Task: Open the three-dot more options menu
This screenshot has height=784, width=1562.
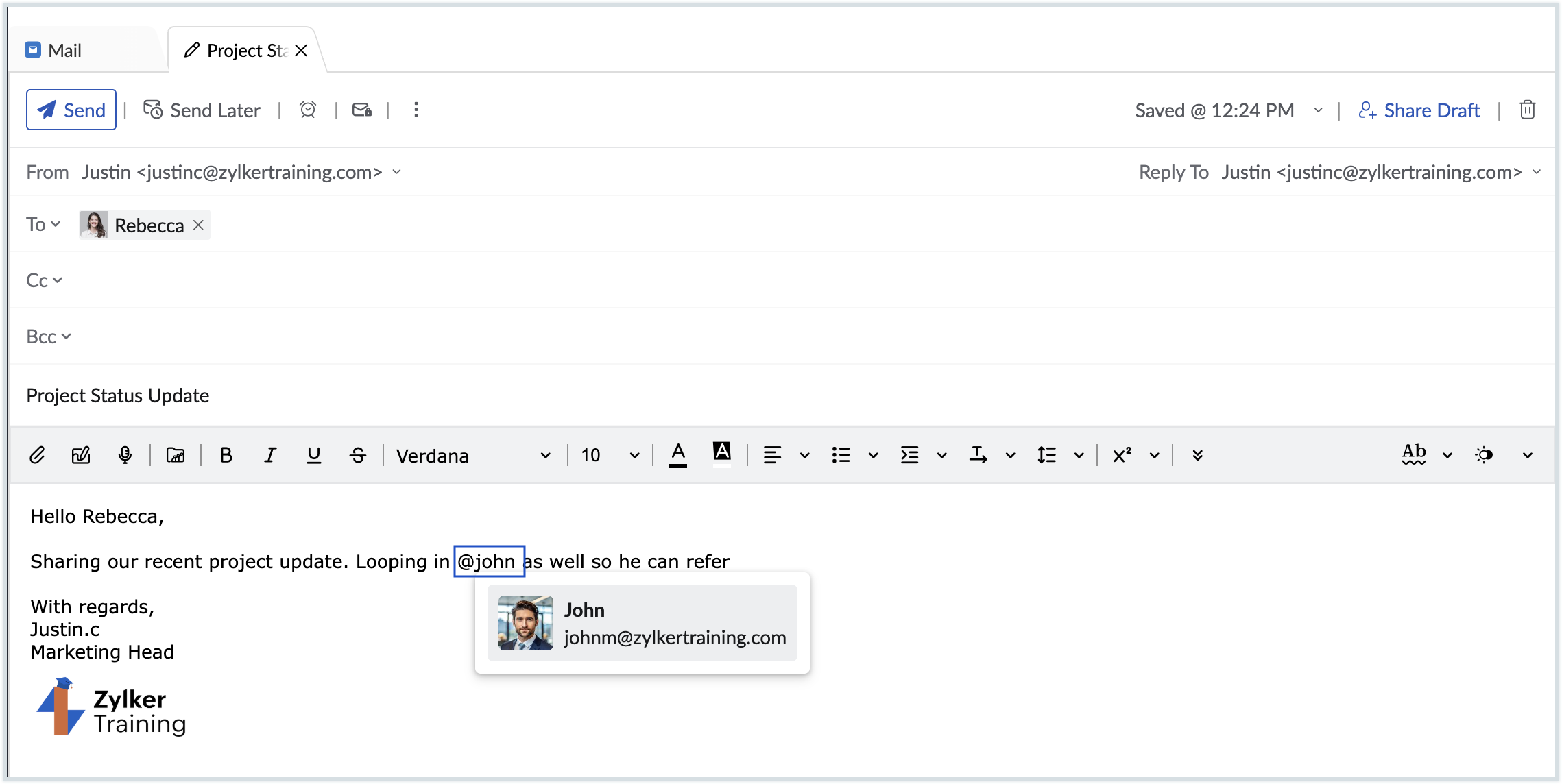Action: tap(416, 110)
